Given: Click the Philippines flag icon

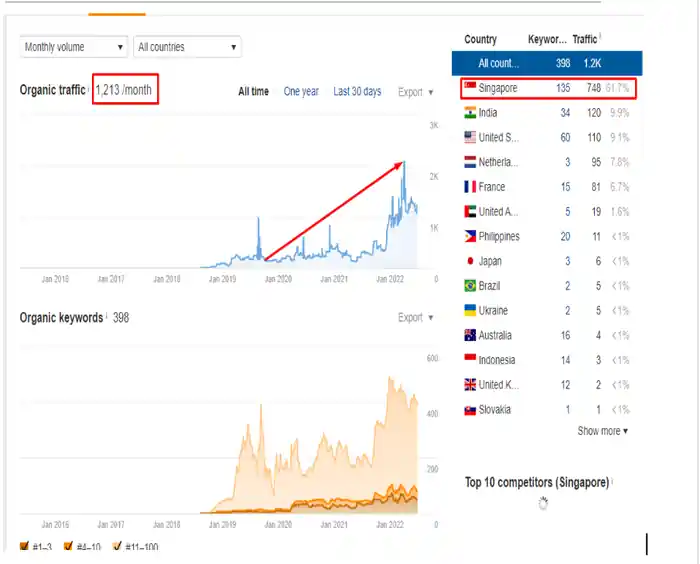Looking at the screenshot, I should [x=470, y=236].
